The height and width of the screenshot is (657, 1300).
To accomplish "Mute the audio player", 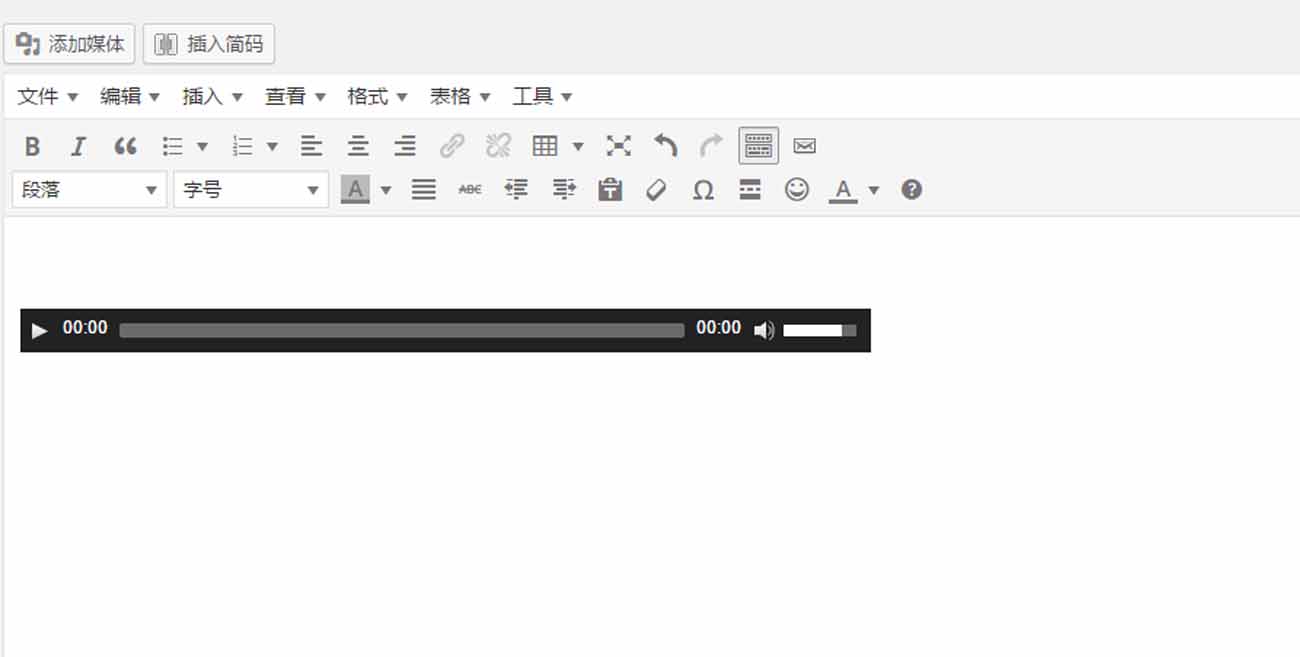I will tap(764, 330).
